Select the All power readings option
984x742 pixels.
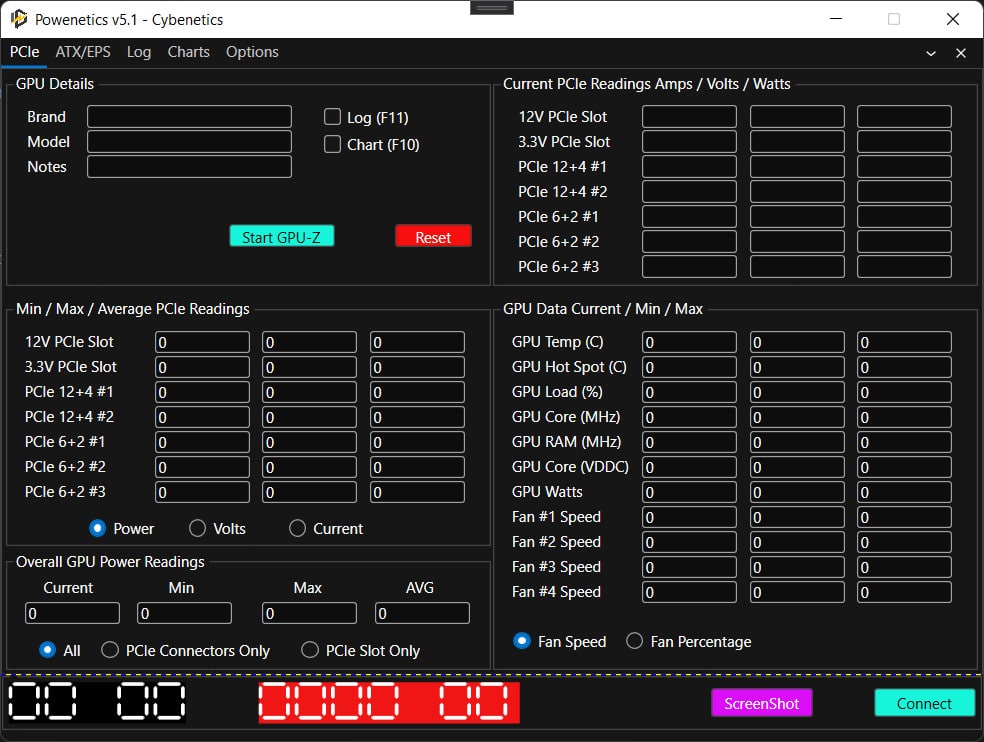pos(47,650)
